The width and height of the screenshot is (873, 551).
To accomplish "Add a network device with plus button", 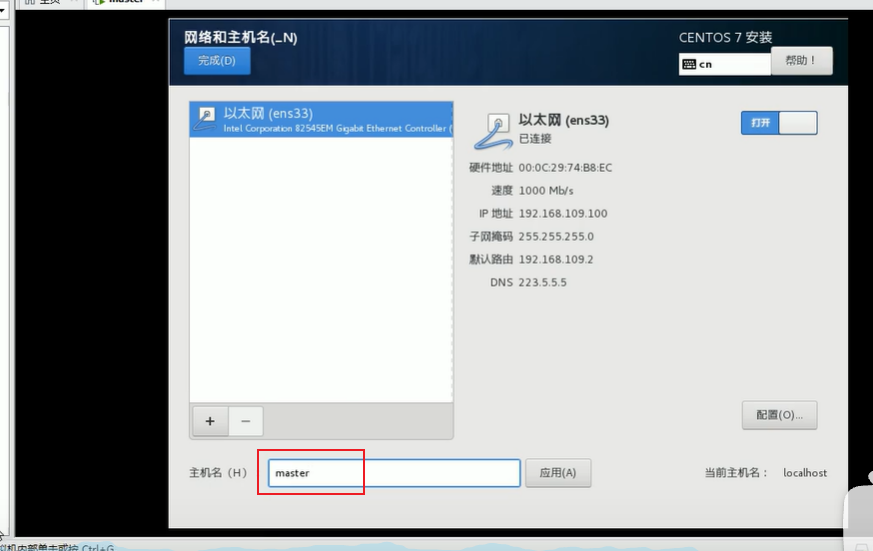I will pos(210,421).
